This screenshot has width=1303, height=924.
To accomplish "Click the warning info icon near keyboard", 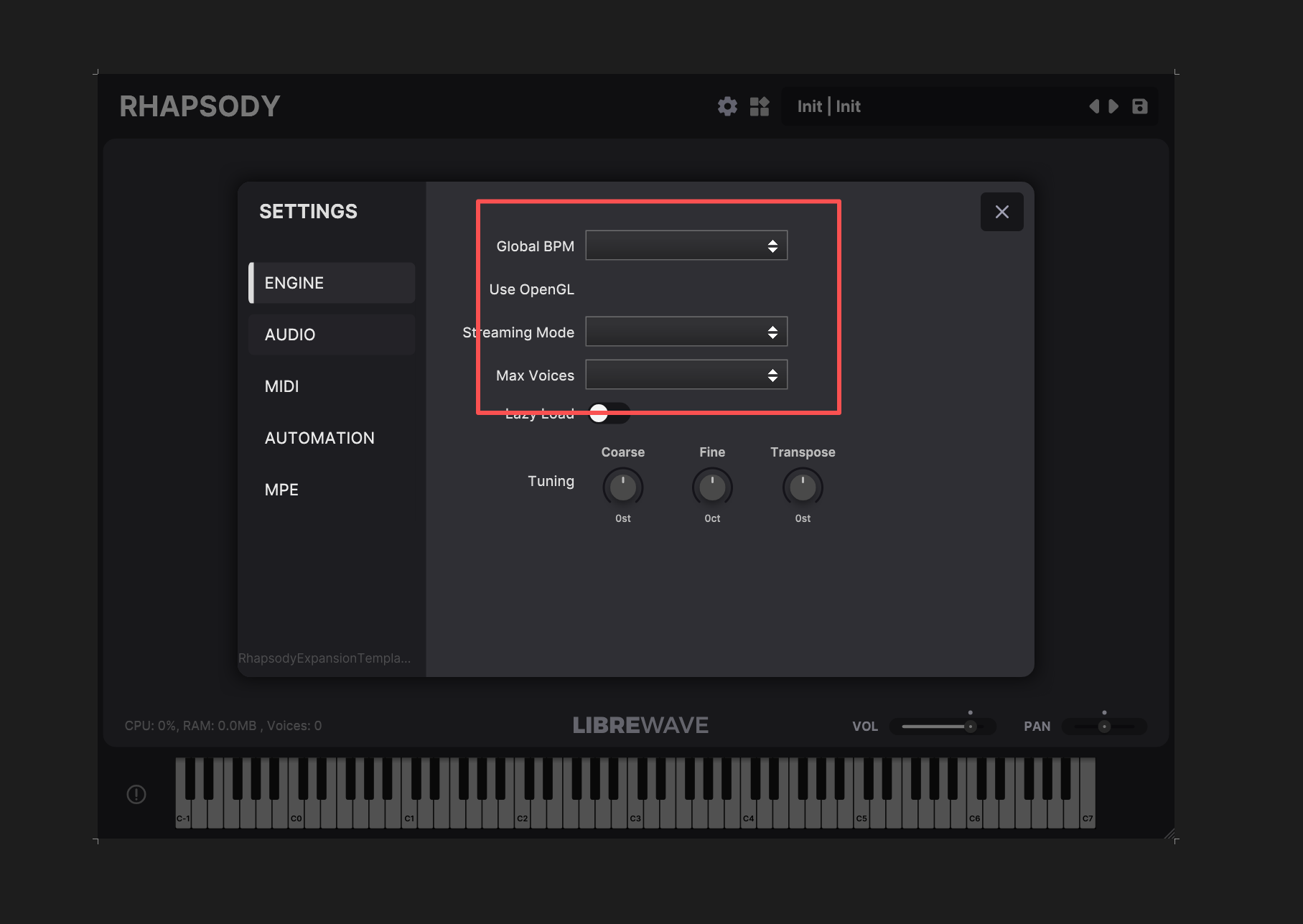I will [x=136, y=794].
